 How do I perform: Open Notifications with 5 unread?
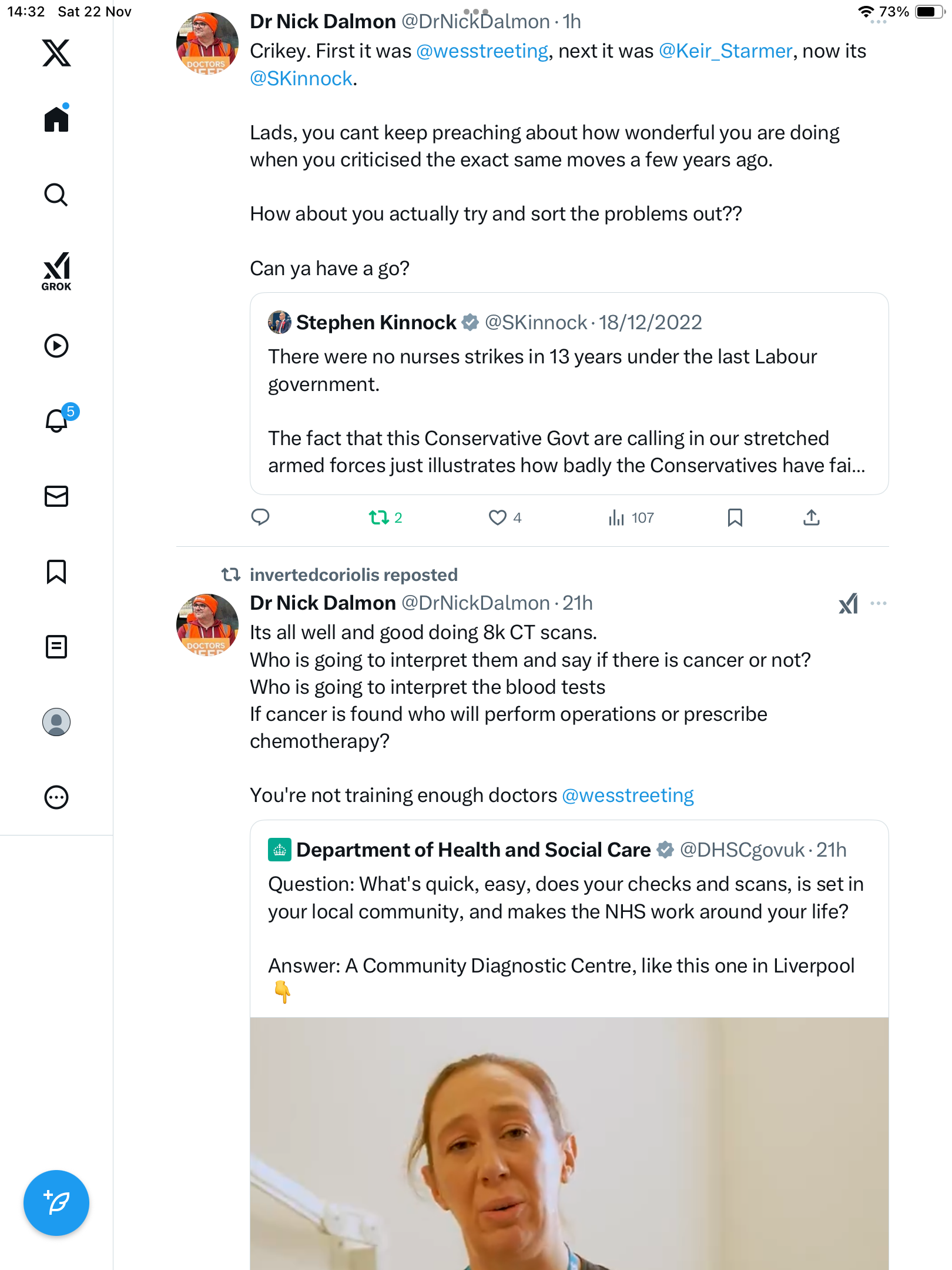pos(58,420)
